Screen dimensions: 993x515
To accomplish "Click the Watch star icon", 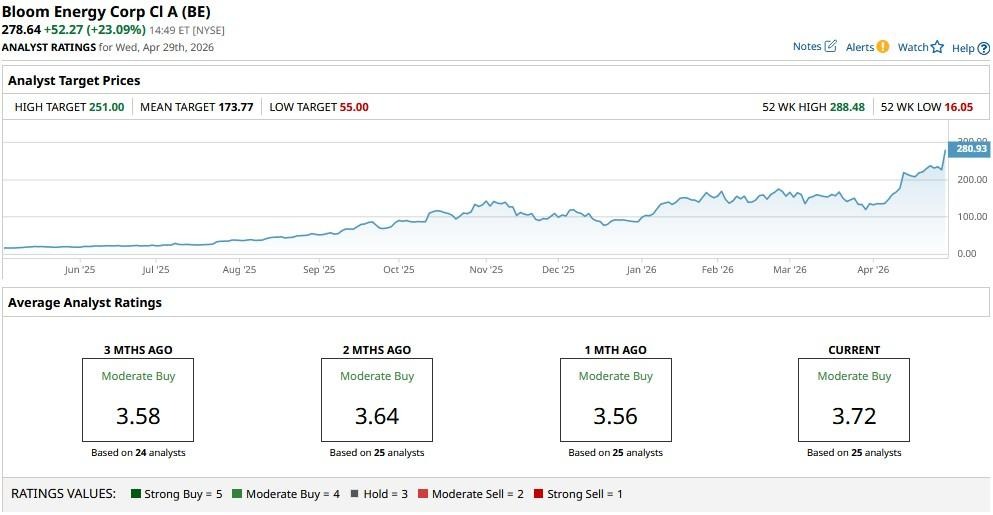I will (x=937, y=47).
